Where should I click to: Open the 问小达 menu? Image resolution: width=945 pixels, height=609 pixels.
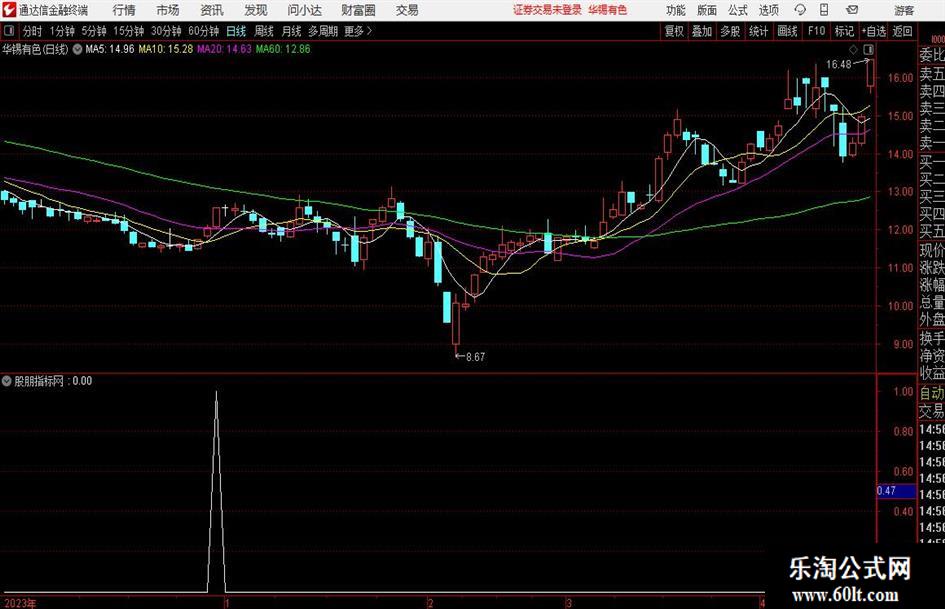[x=304, y=10]
